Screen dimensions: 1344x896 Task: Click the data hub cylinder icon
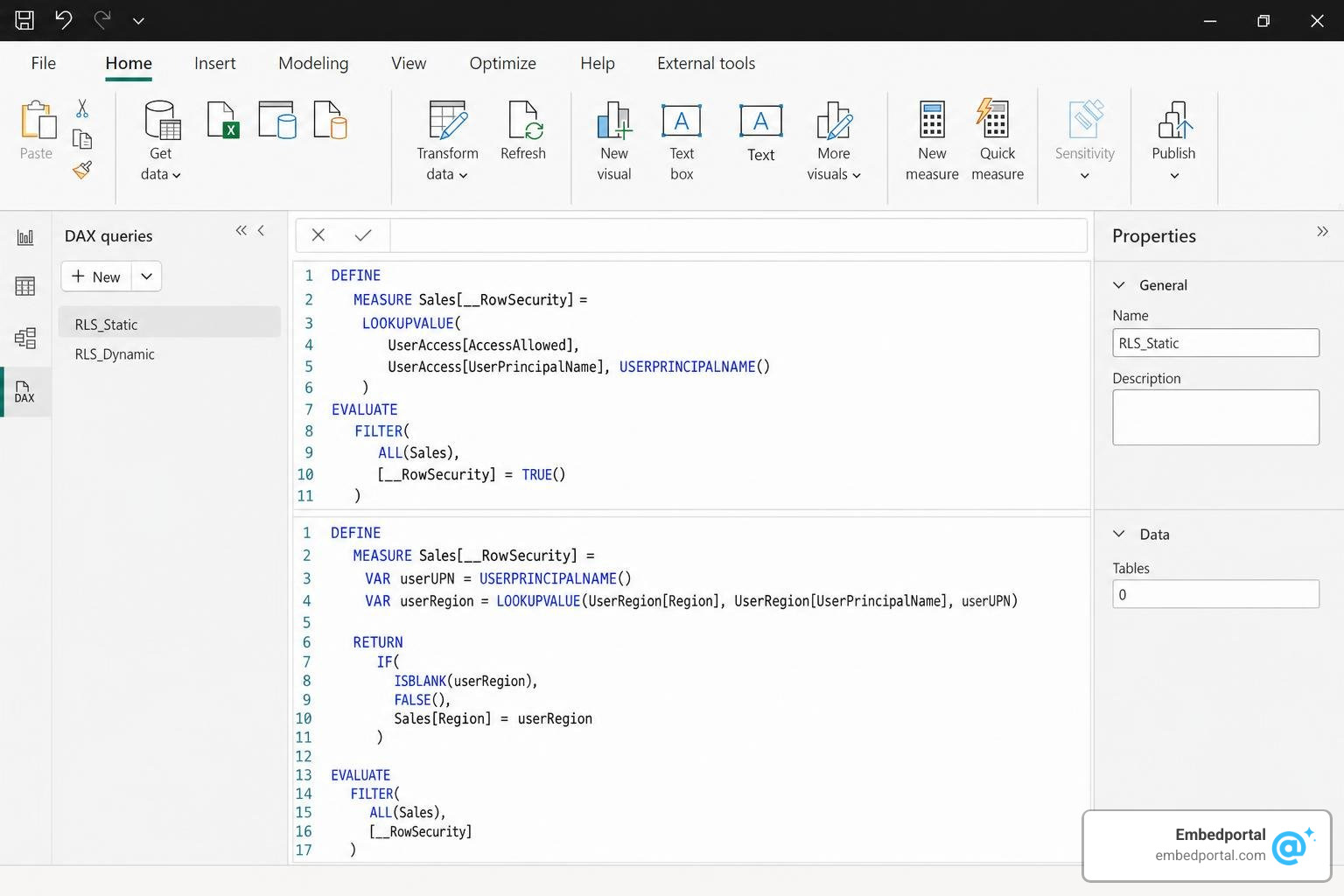277,120
